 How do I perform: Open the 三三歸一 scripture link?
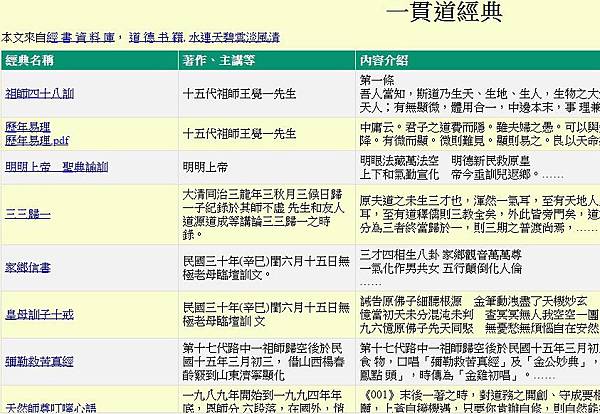pyautogui.click(x=28, y=214)
